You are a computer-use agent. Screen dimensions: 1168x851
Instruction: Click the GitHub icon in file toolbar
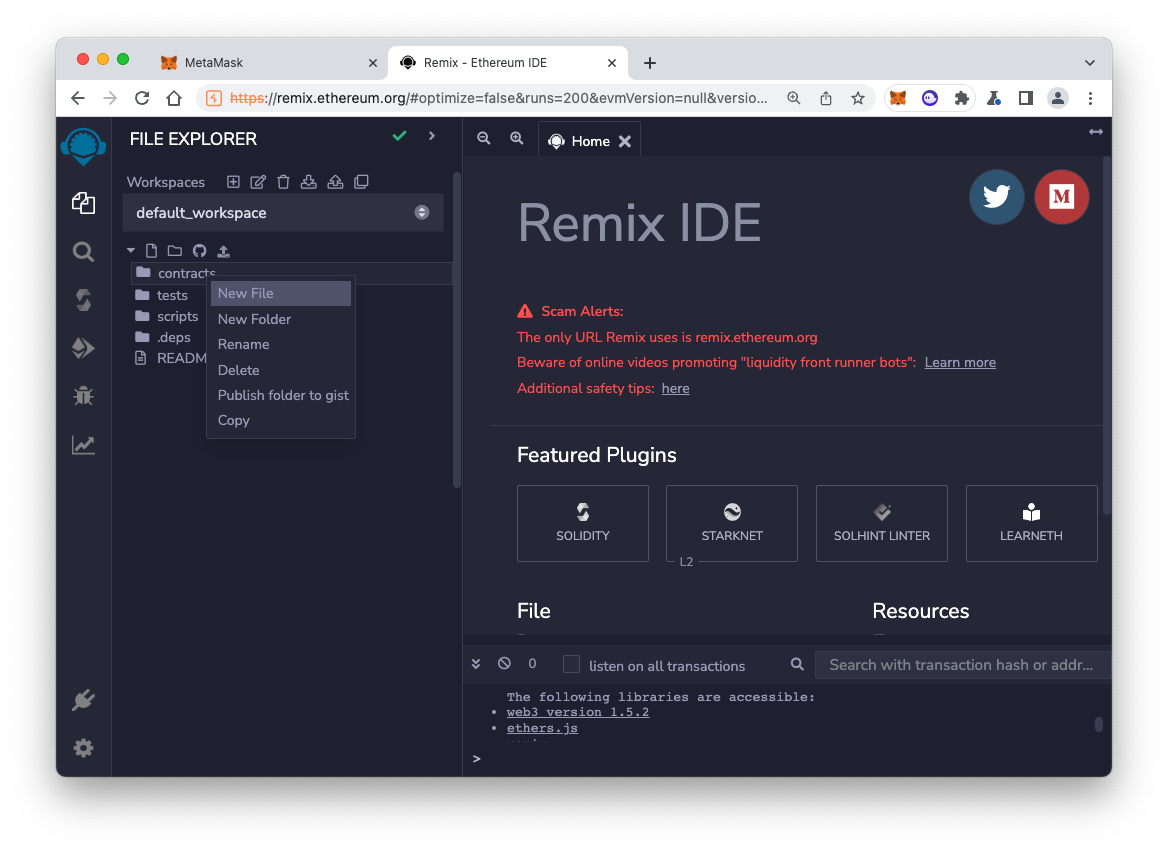pyautogui.click(x=199, y=251)
